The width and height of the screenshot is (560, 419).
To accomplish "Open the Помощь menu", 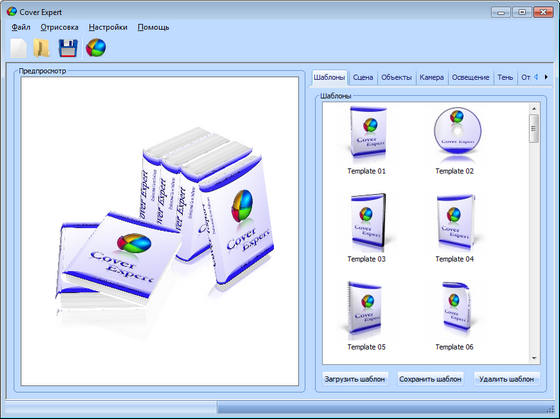I will point(153,27).
